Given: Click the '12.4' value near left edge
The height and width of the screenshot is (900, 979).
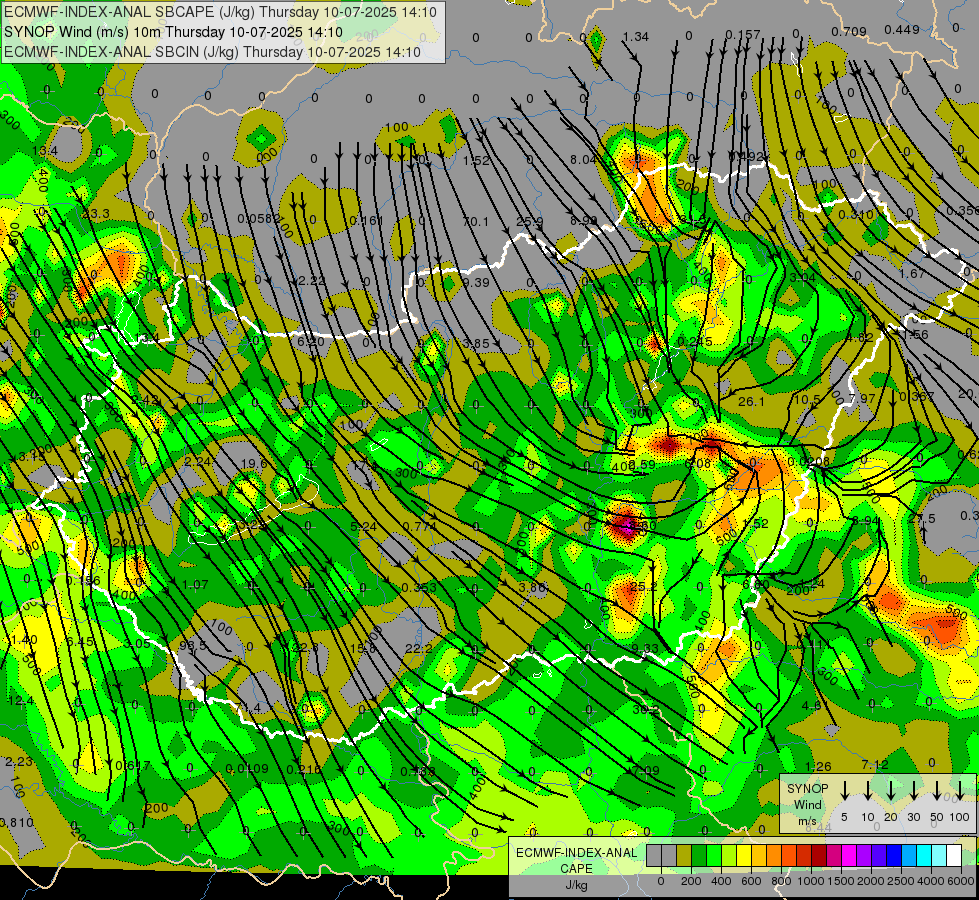Looking at the screenshot, I should click(21, 702).
